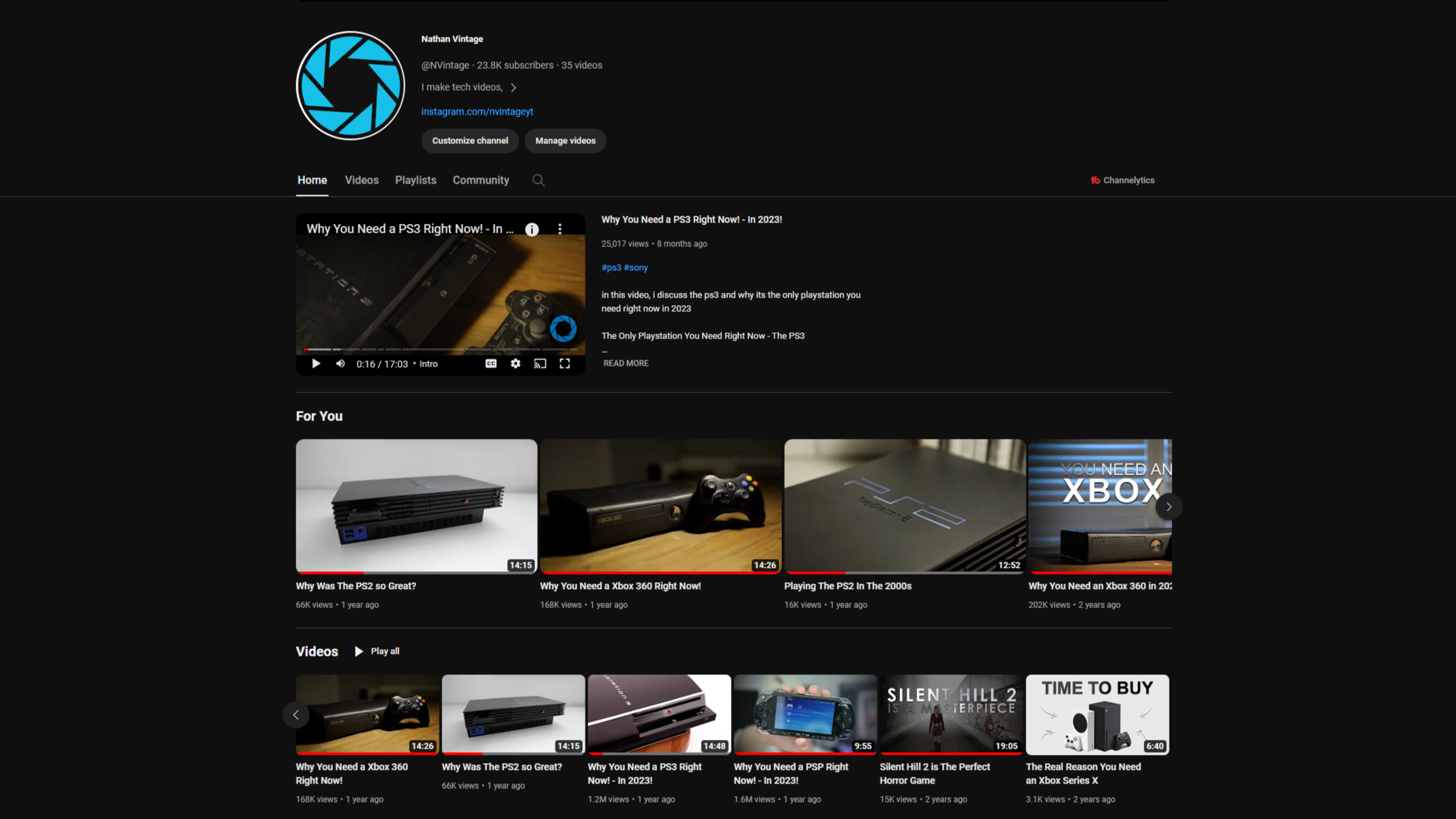Screen dimensions: 1456x819
Task: Open the PS3 thumbnail with 14:48 duration
Action: point(659,715)
